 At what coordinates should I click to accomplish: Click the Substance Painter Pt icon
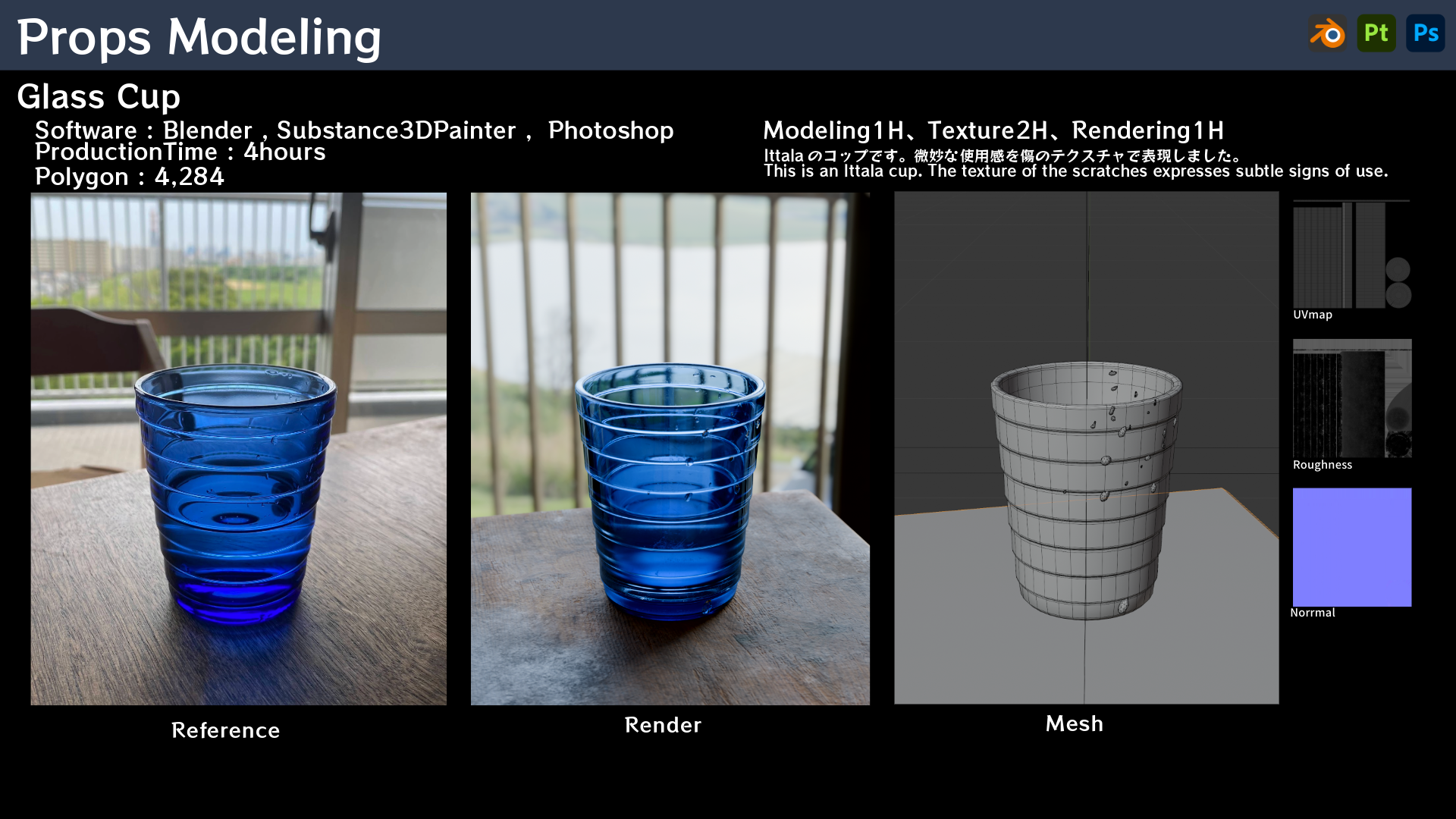tap(1376, 33)
